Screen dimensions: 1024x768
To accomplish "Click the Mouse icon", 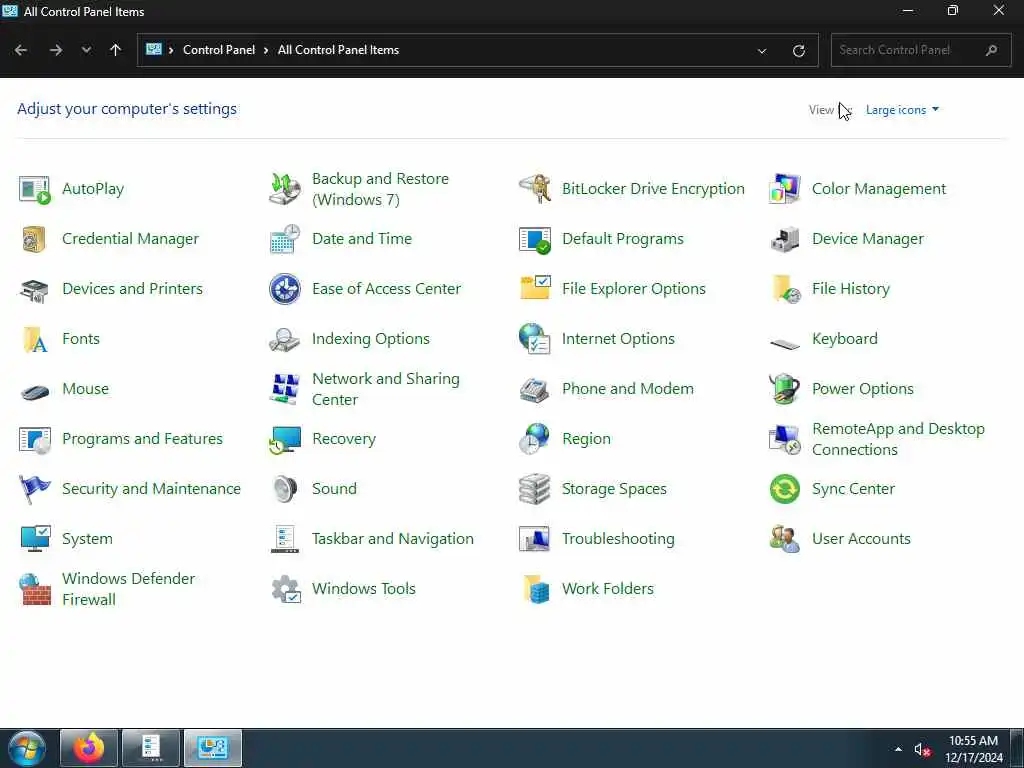I will [x=35, y=391].
